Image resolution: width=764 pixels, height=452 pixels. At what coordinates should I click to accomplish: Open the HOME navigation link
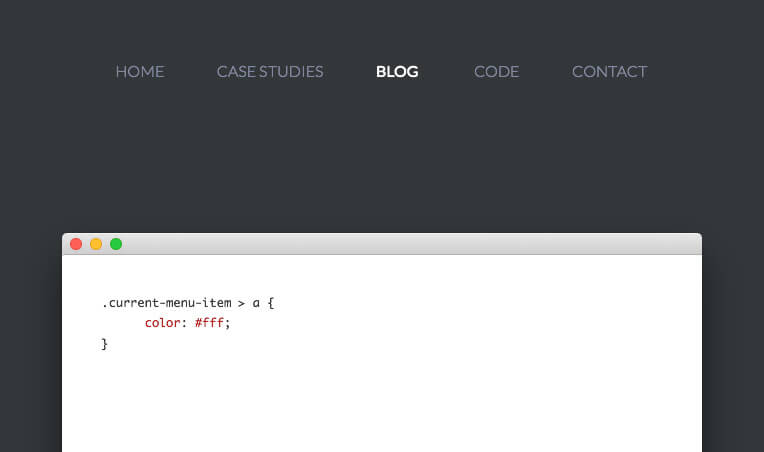[139, 71]
